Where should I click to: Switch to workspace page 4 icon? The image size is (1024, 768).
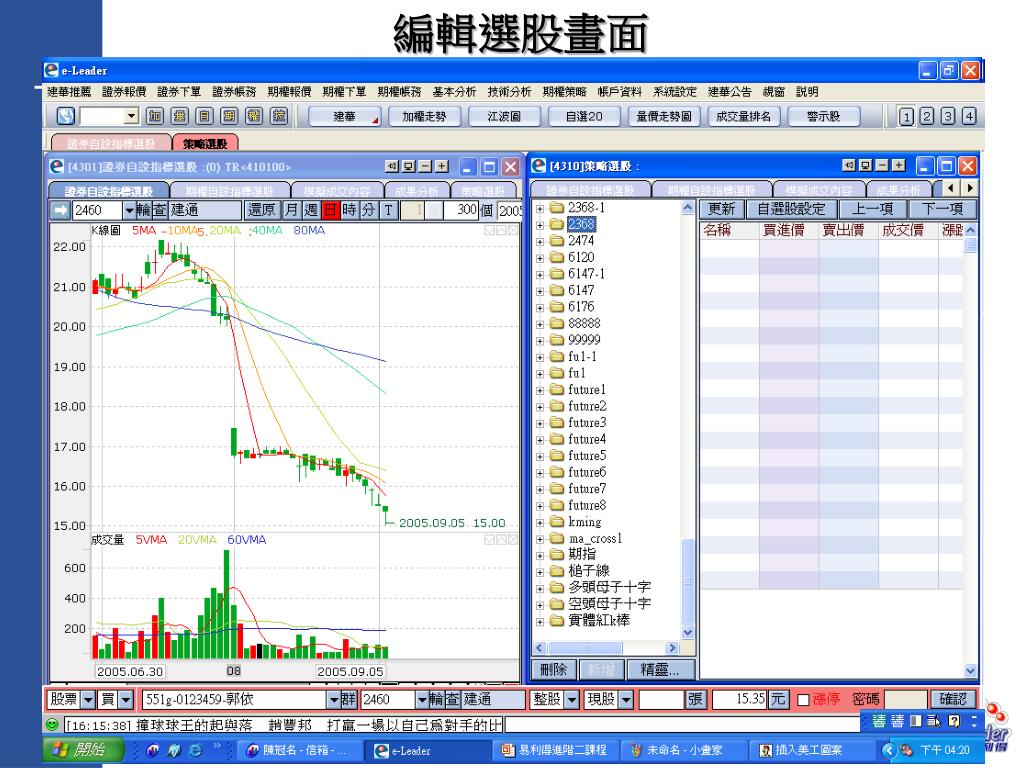pyautogui.click(x=969, y=116)
